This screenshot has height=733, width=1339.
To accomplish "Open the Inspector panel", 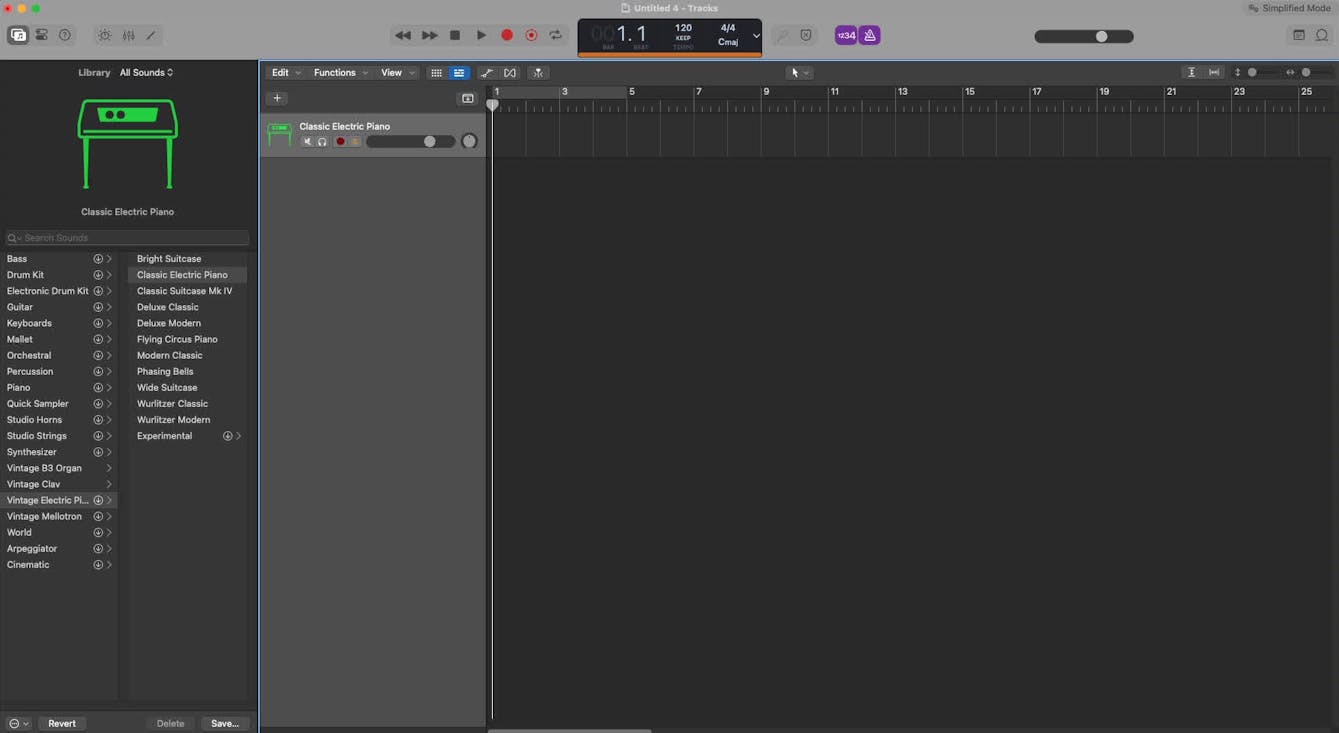I will [x=42, y=35].
